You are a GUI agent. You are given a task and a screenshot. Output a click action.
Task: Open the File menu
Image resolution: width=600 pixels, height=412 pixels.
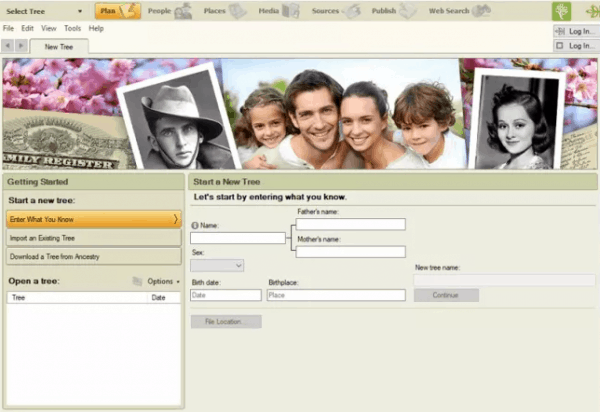click(x=8, y=28)
